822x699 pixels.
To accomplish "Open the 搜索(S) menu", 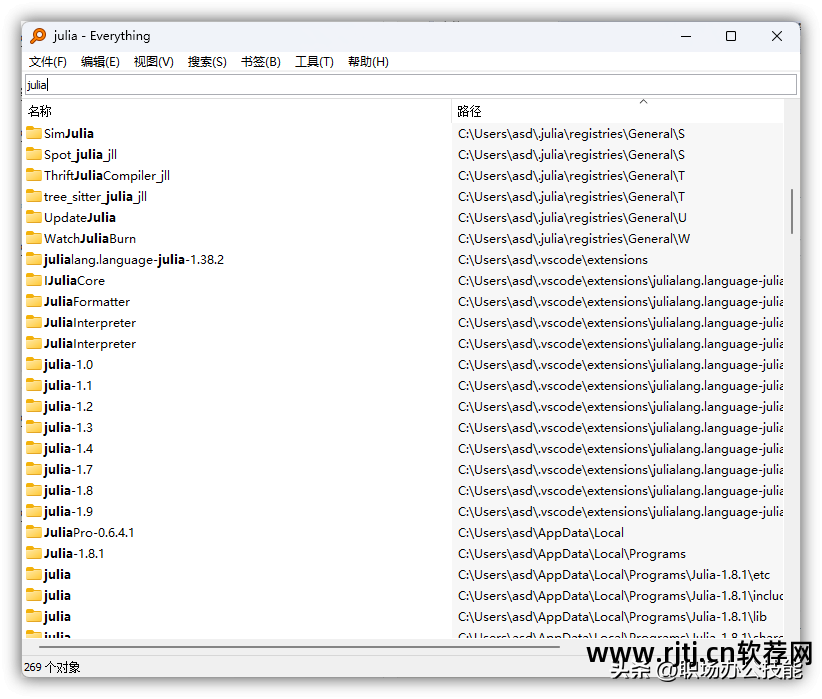I will click(207, 62).
